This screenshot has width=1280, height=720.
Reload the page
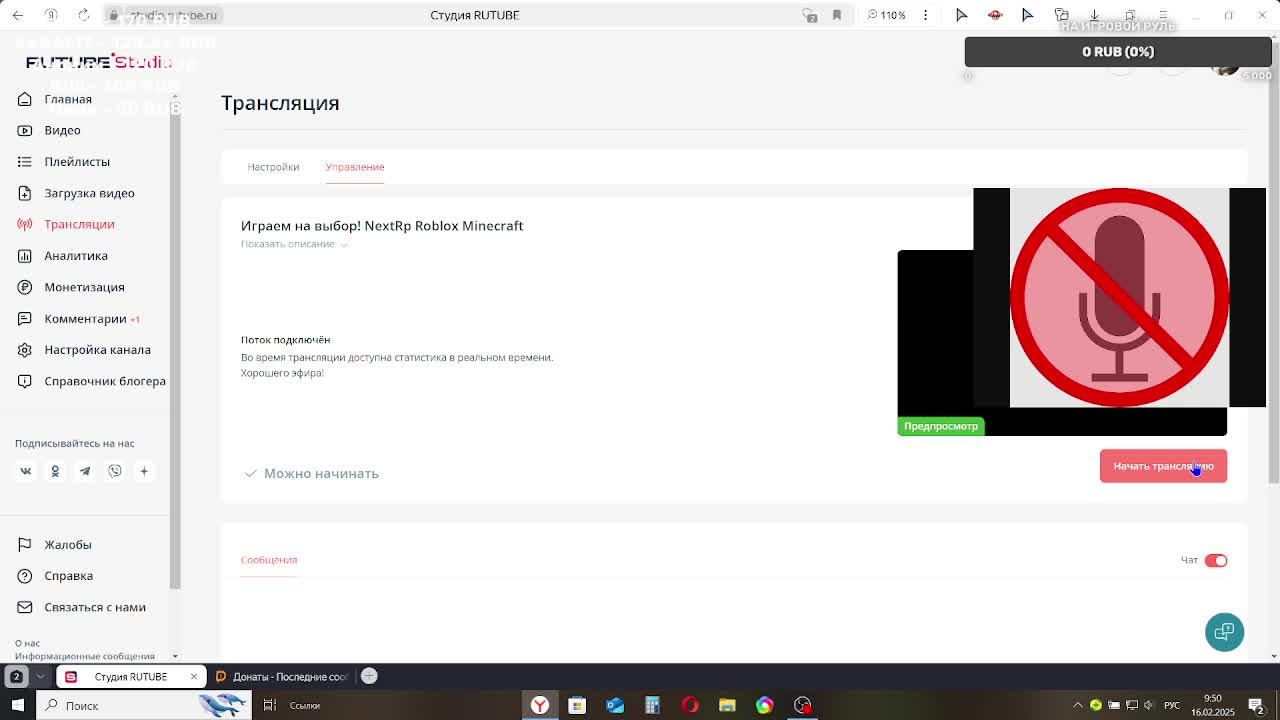(84, 15)
